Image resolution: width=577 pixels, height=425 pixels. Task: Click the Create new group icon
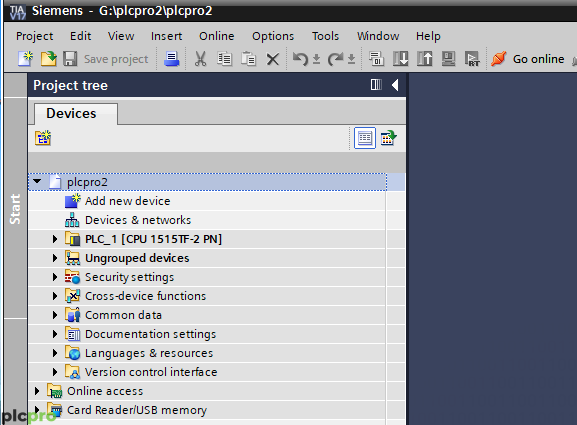[43, 138]
